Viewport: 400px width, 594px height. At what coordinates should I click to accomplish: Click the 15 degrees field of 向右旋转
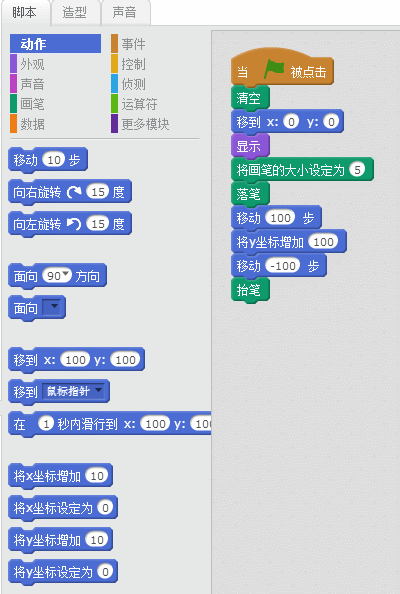(x=98, y=192)
